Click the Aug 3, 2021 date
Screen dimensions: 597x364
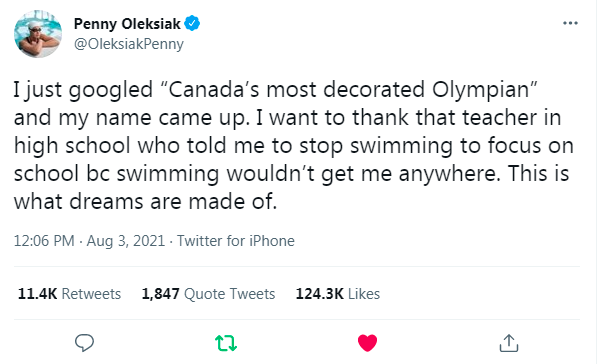[x=126, y=241]
